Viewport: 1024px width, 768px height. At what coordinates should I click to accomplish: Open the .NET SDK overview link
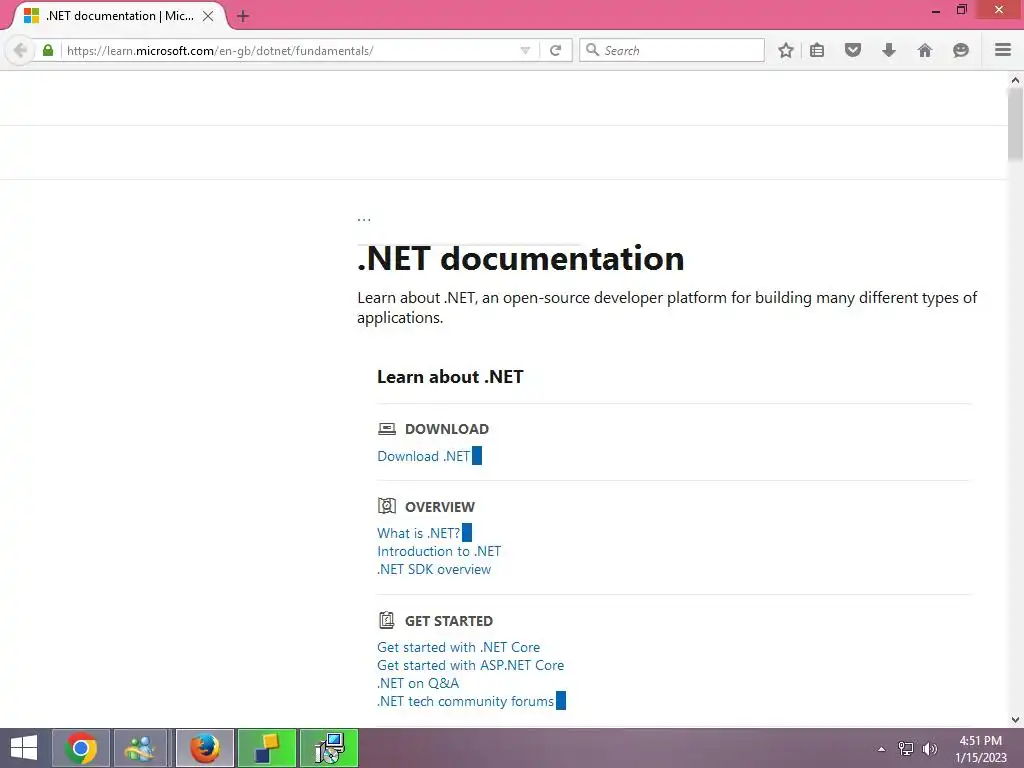point(434,569)
